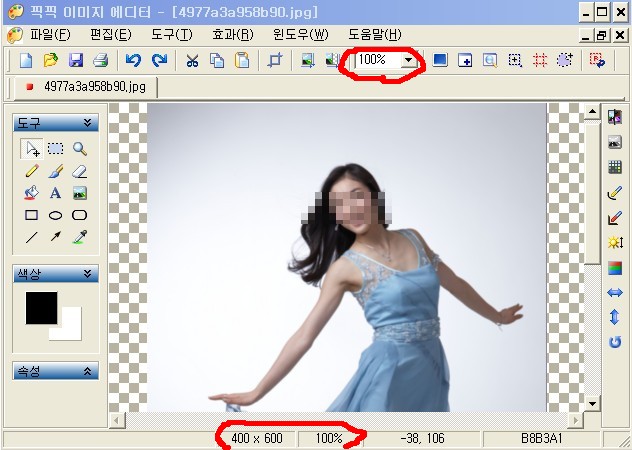Save the image with the floppy disk icon
The height and width of the screenshot is (450, 632).
pyautogui.click(x=76, y=60)
